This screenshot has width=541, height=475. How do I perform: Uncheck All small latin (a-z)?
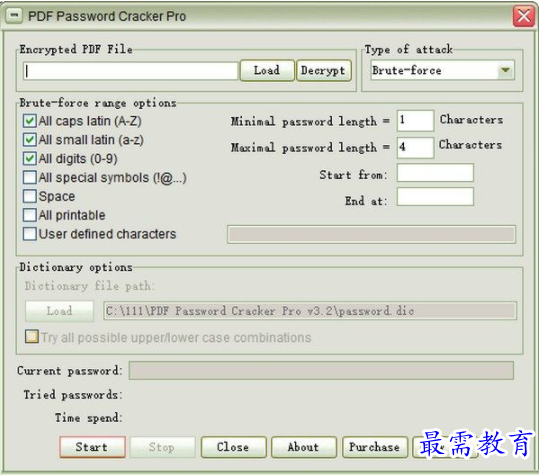pos(30,140)
